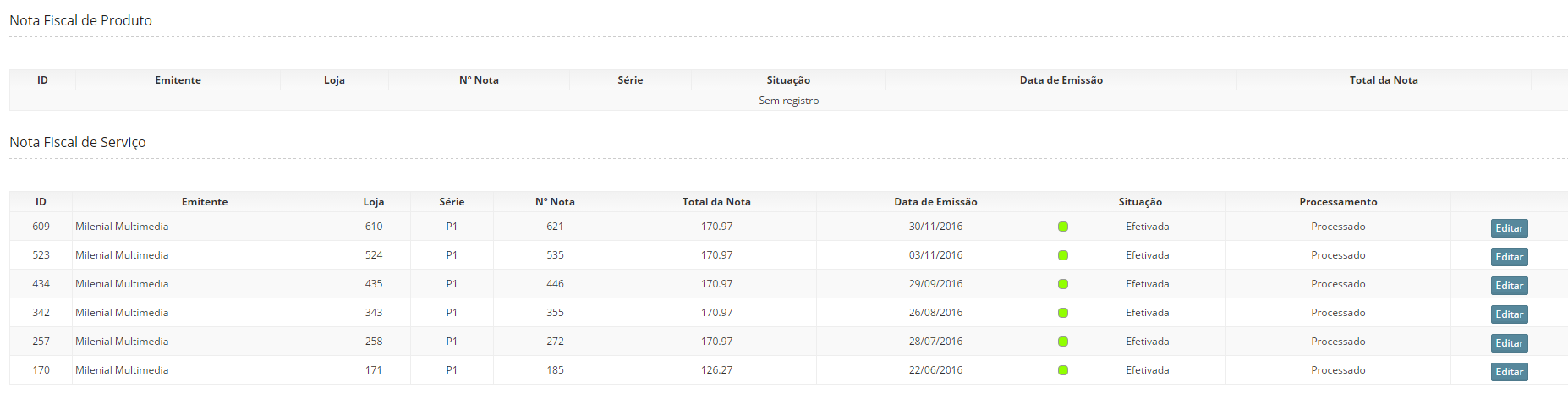The height and width of the screenshot is (399, 1568).
Task: Sort service table by Data de Emissão header
Action: [935, 202]
